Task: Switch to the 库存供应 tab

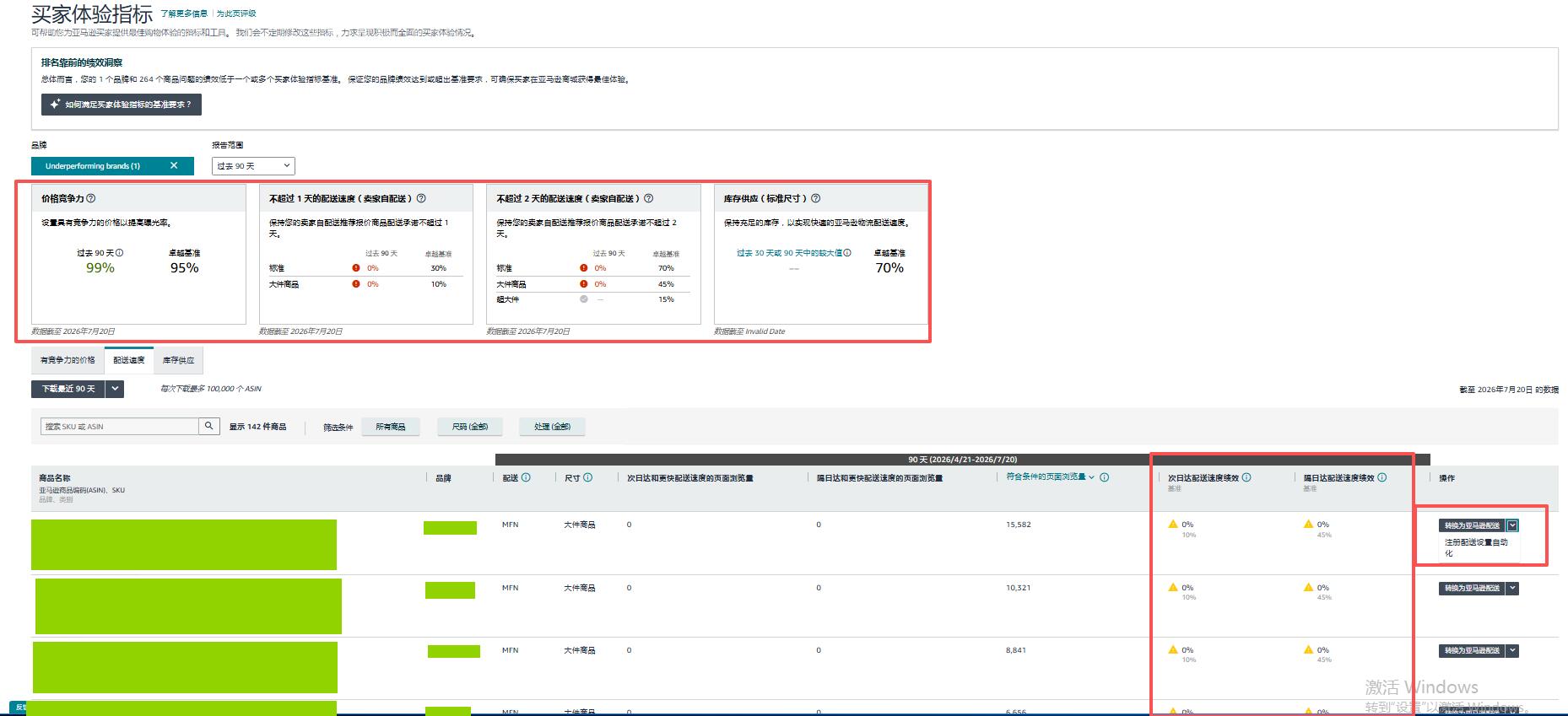Action: click(x=178, y=360)
